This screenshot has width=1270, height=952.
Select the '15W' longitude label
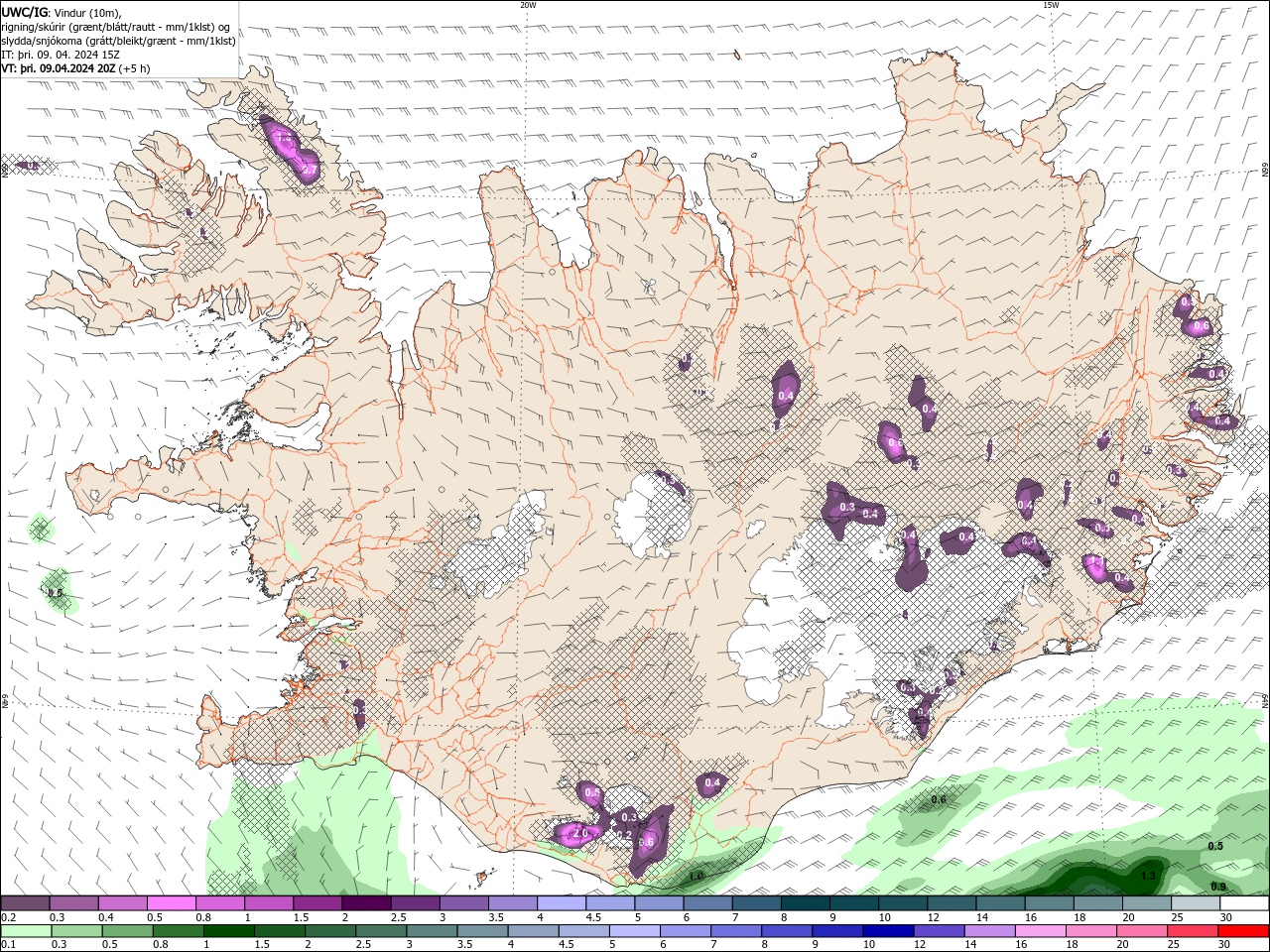click(1051, 5)
